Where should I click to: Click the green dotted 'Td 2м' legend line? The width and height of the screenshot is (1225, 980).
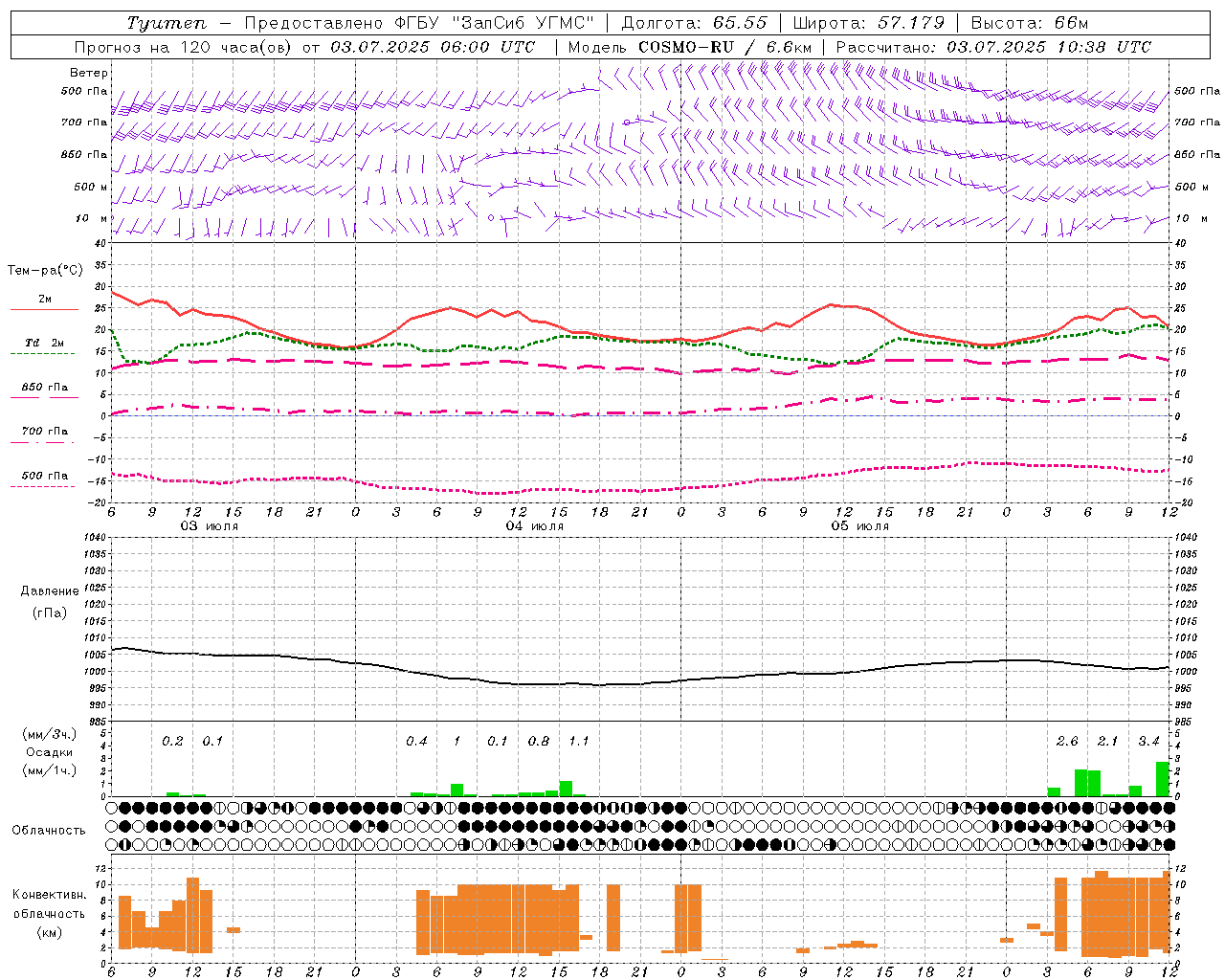(43, 353)
